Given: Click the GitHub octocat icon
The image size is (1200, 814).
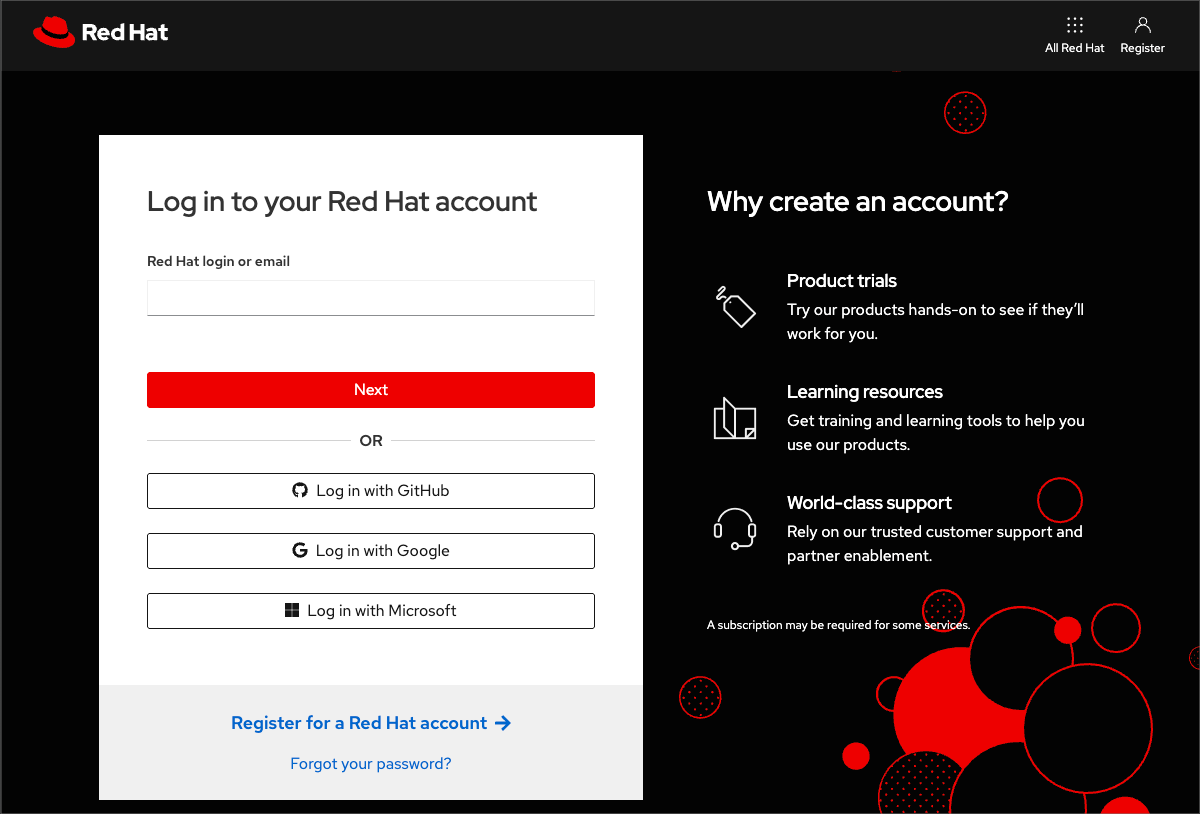Looking at the screenshot, I should (x=300, y=491).
